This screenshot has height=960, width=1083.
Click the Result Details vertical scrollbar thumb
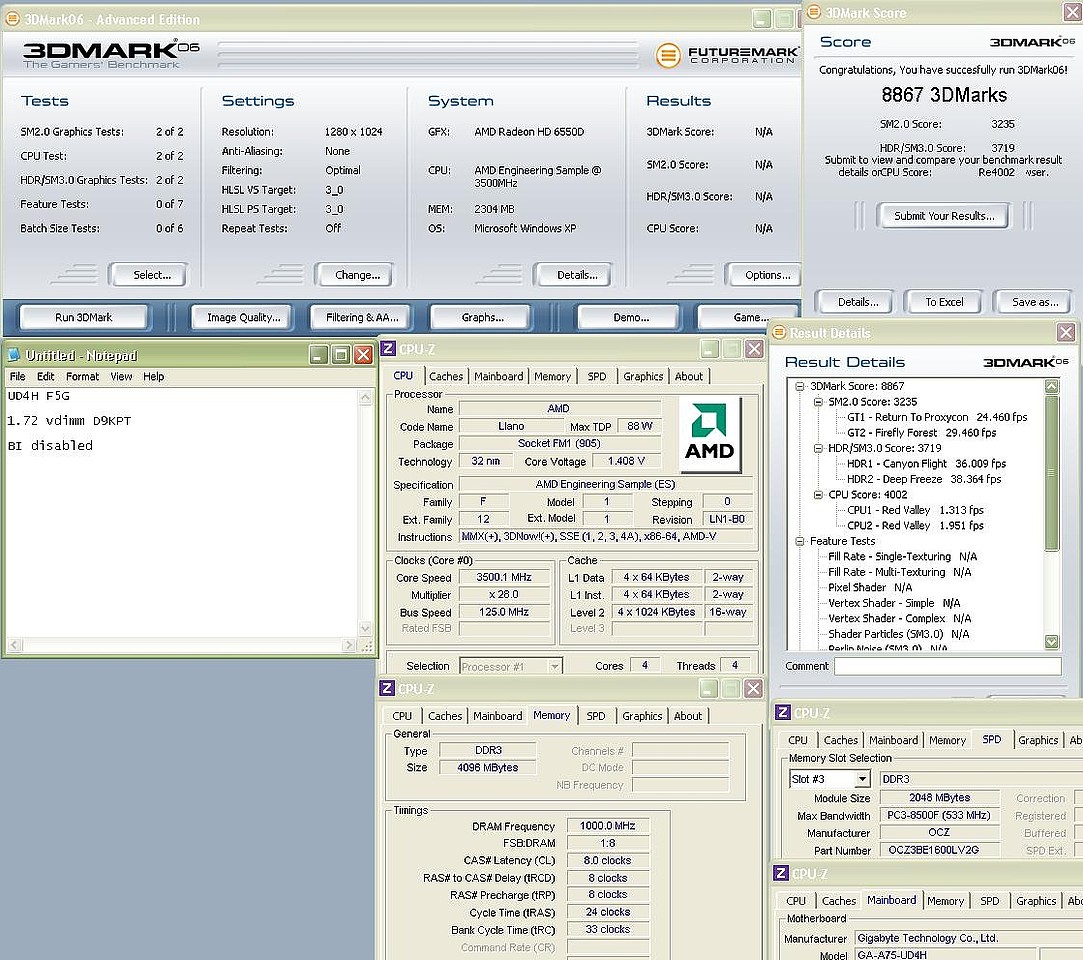(1051, 473)
